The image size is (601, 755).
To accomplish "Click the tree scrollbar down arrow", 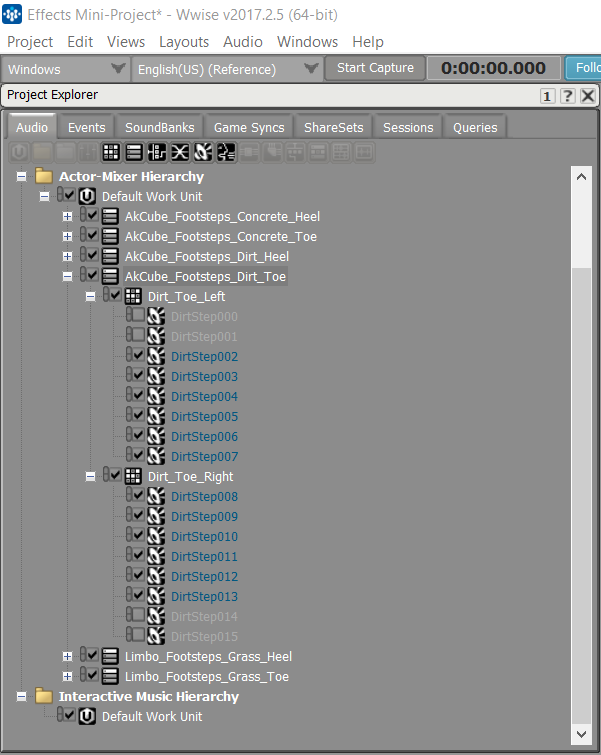I will click(x=581, y=734).
